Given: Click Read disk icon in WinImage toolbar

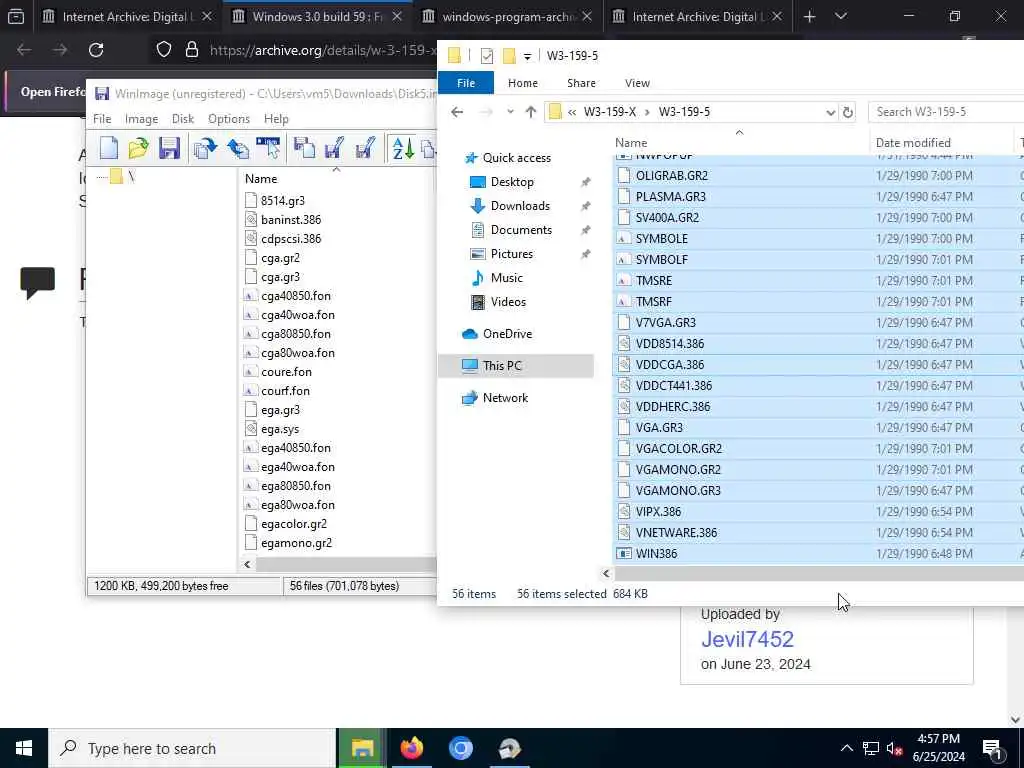Looking at the screenshot, I should [304, 149].
